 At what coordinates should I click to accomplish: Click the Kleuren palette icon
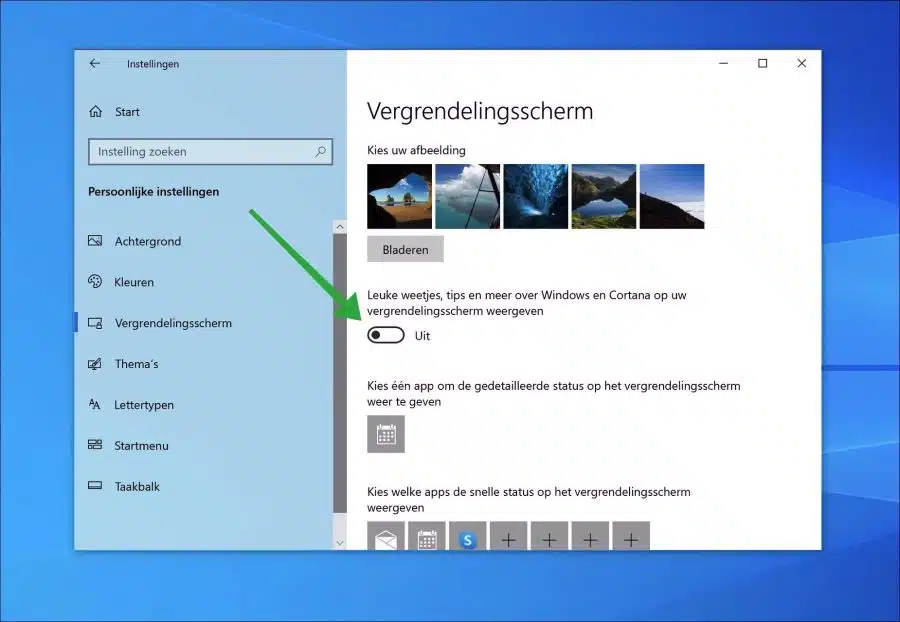[95, 282]
